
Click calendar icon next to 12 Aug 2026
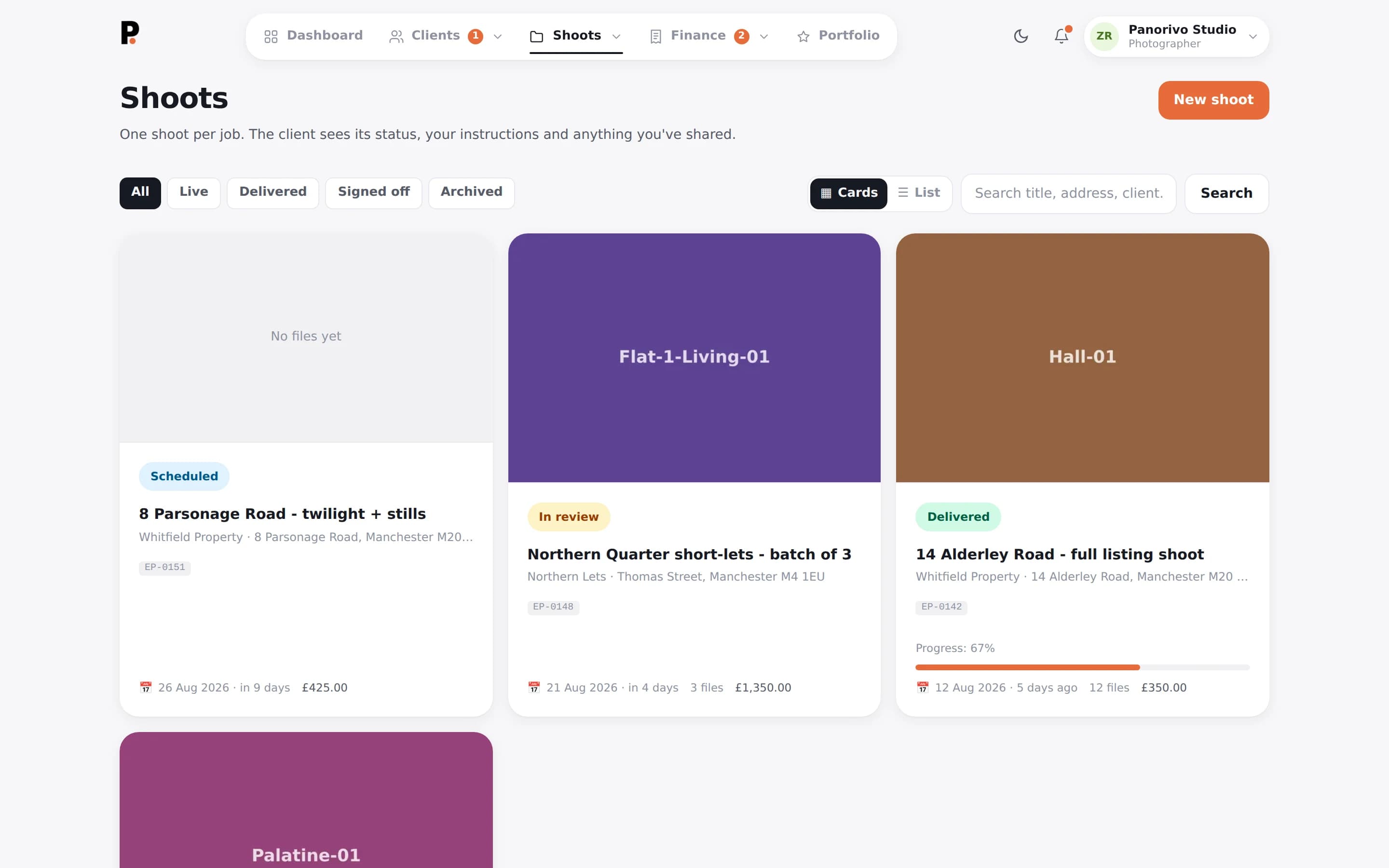coord(922,687)
